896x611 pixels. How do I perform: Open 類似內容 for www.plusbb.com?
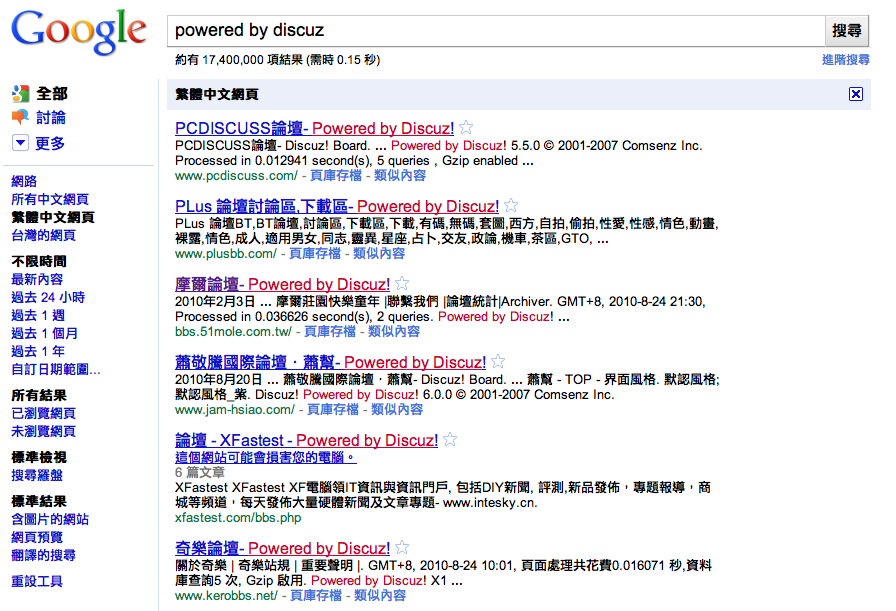pyautogui.click(x=379, y=253)
